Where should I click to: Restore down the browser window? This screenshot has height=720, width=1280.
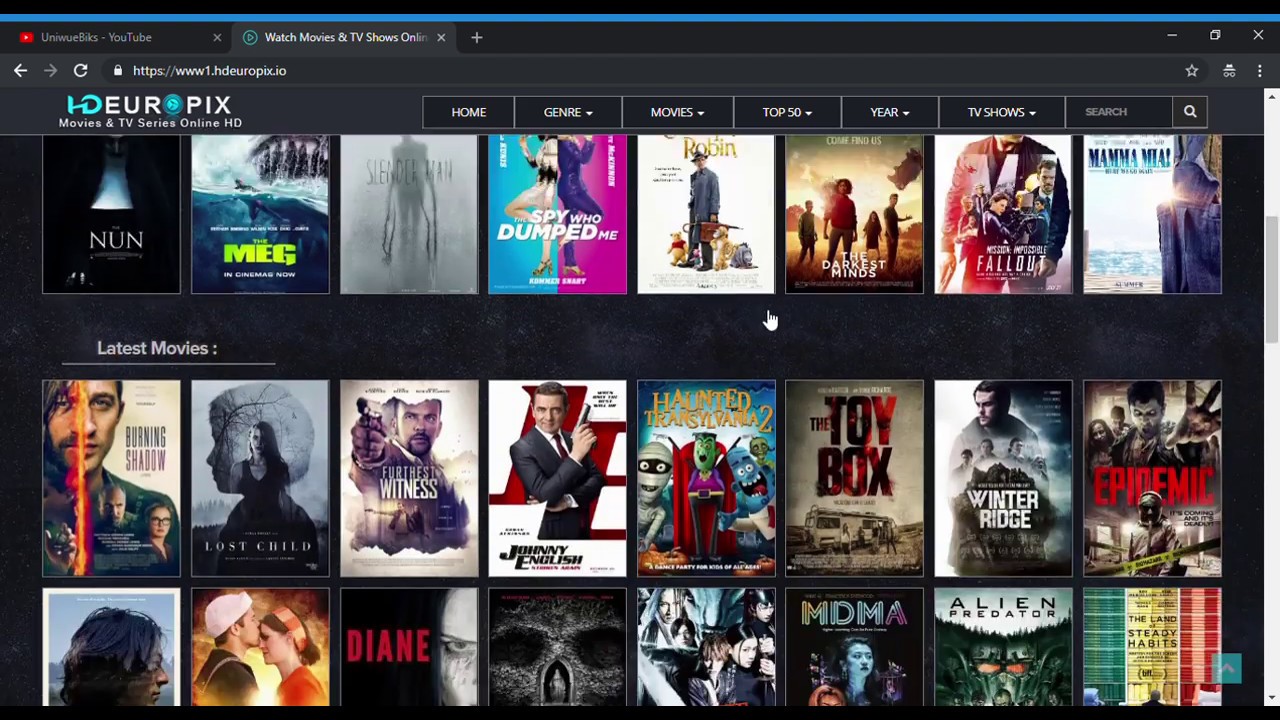point(1215,36)
